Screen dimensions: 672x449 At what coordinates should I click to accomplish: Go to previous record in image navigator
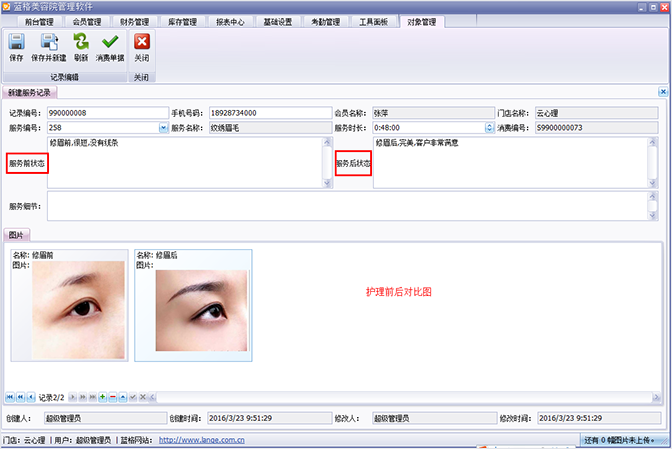click(28, 397)
